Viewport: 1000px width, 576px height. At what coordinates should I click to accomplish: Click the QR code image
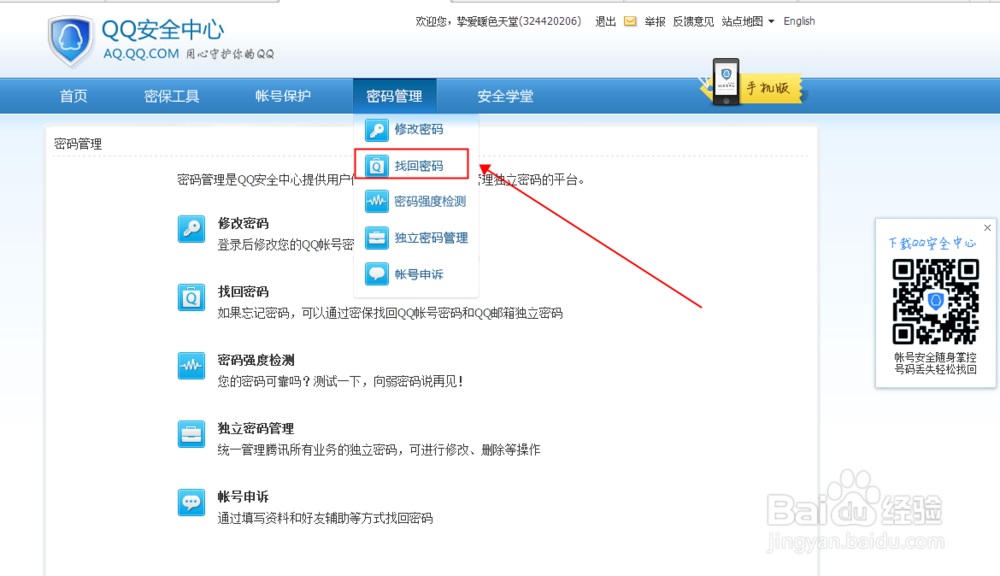click(x=936, y=302)
